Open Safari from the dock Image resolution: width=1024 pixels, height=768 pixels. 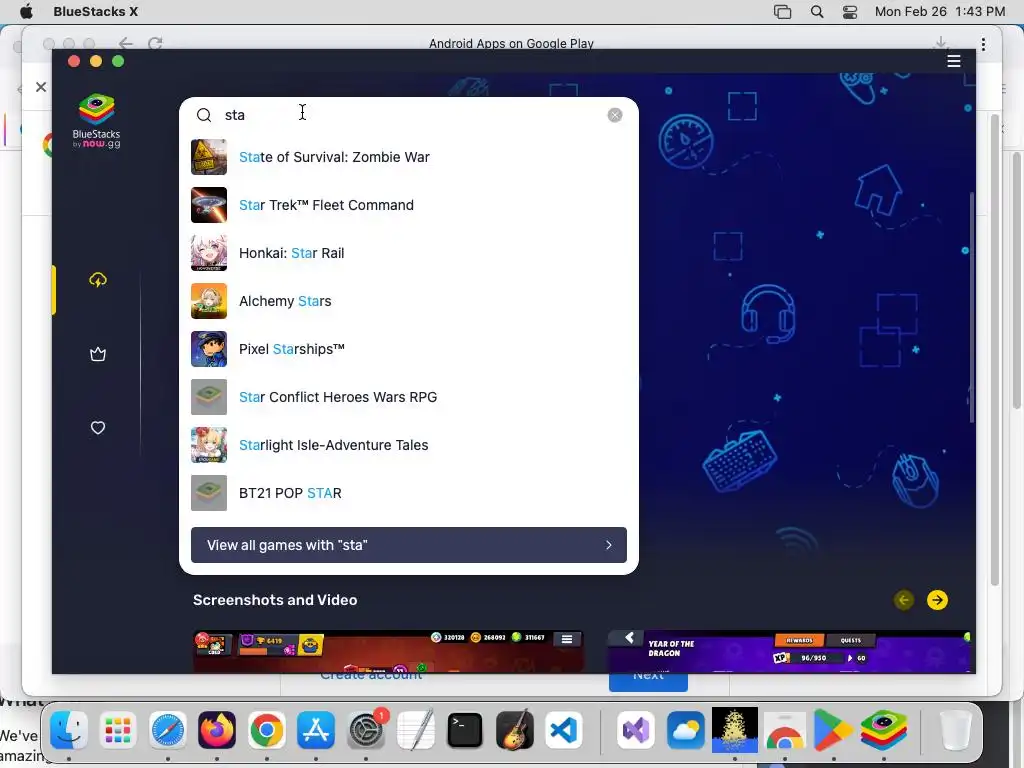168,729
